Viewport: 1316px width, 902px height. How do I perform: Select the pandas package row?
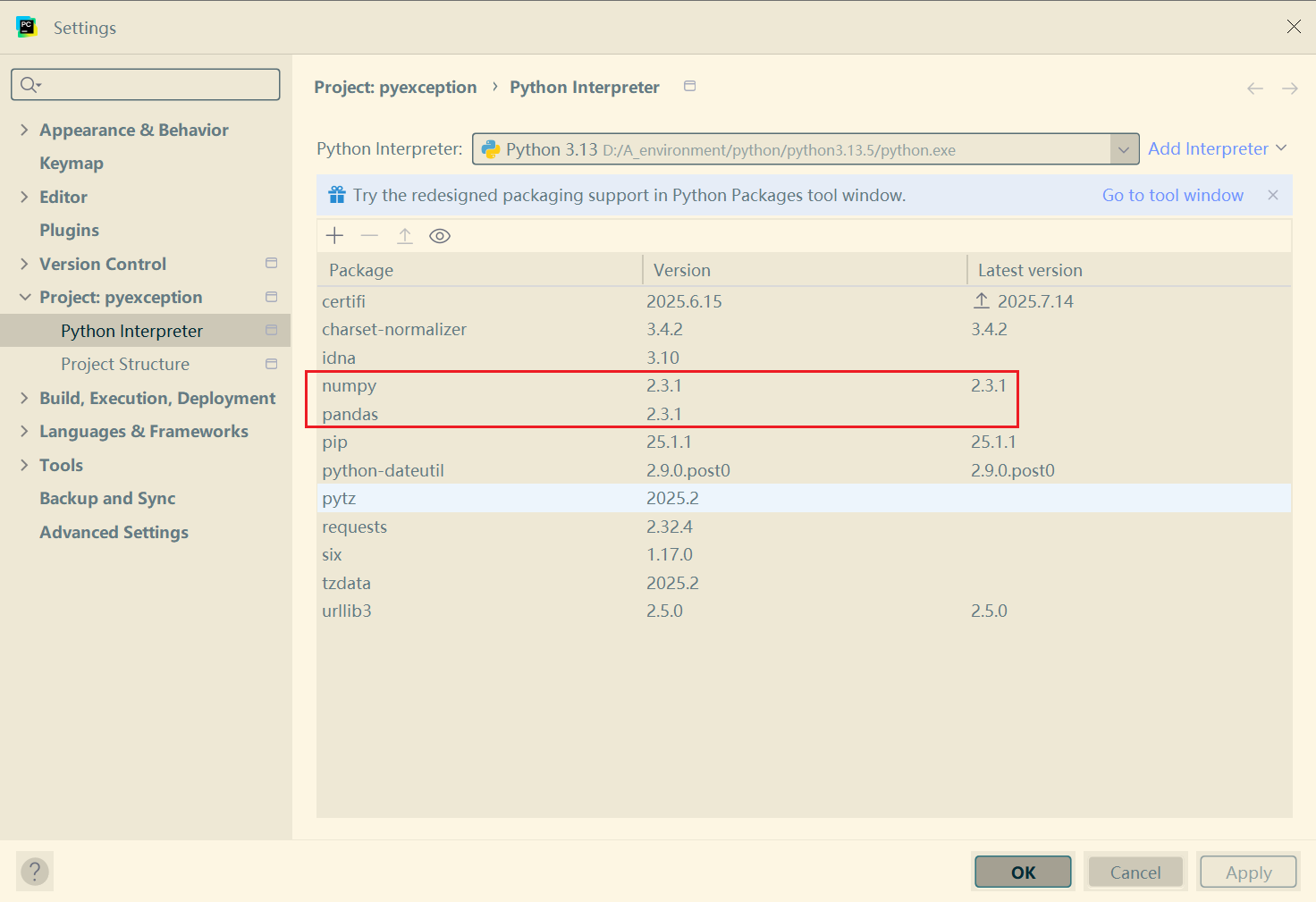804,414
